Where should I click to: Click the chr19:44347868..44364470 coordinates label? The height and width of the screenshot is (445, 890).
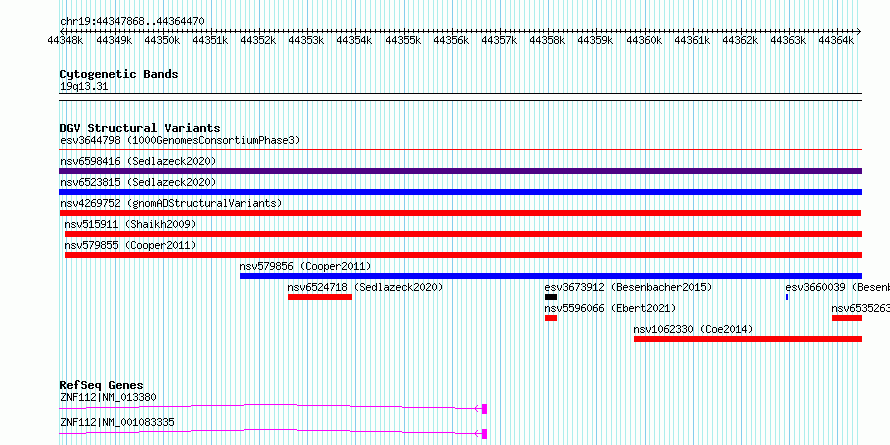[x=132, y=21]
